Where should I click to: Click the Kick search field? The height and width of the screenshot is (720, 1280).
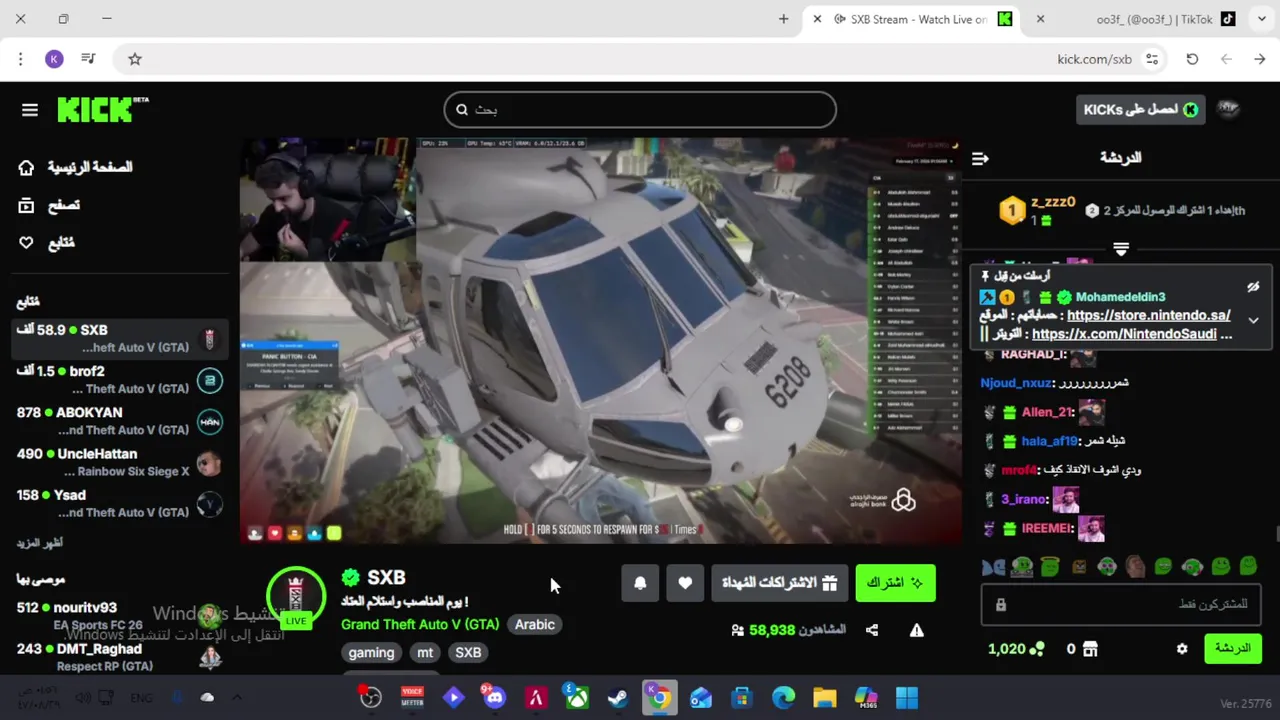[640, 110]
